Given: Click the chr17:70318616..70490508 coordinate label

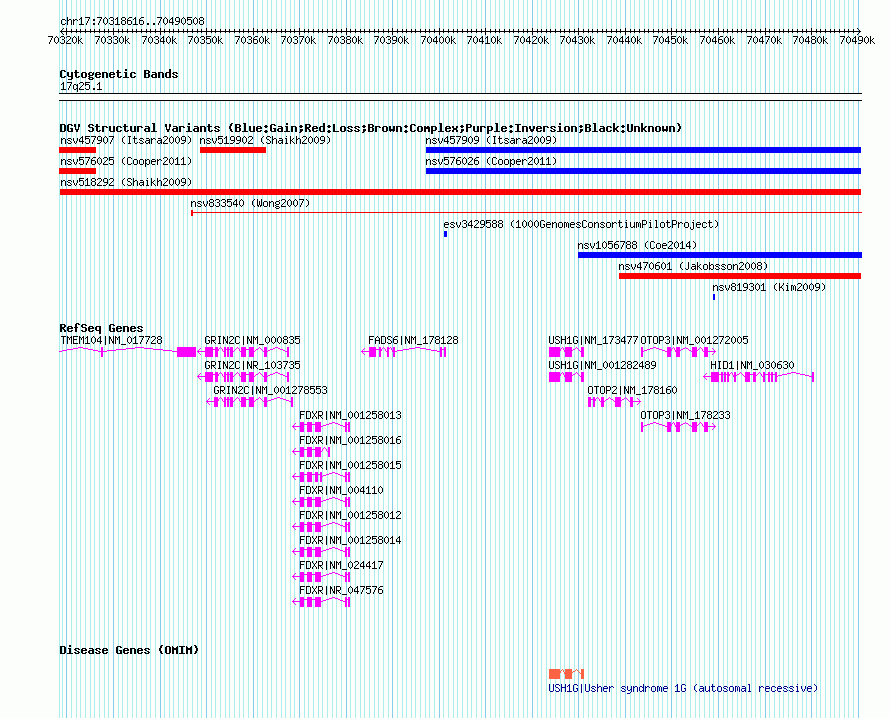Looking at the screenshot, I should coord(132,21).
